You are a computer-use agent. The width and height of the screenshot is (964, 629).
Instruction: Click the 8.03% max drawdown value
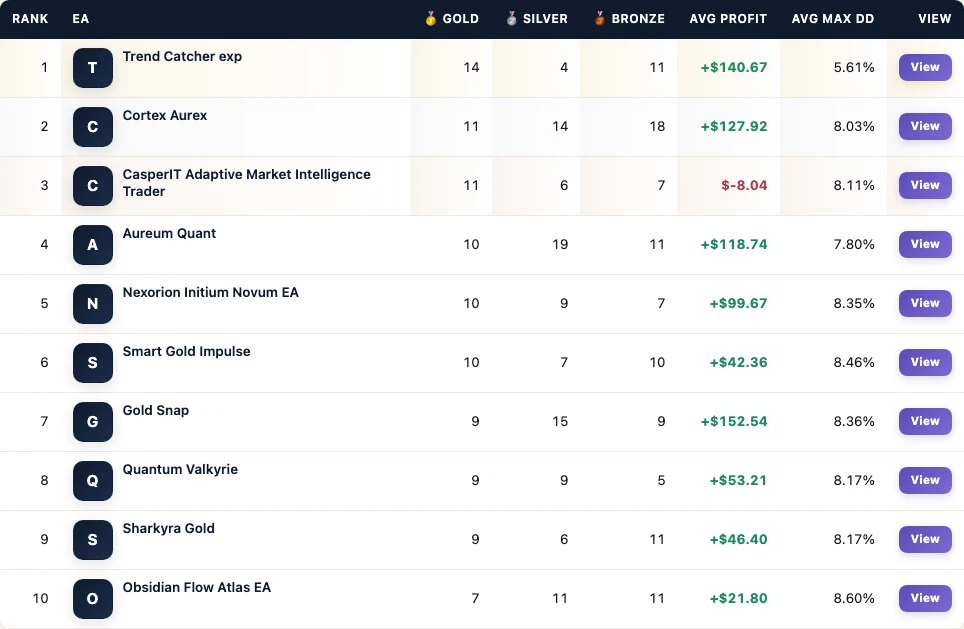point(854,127)
